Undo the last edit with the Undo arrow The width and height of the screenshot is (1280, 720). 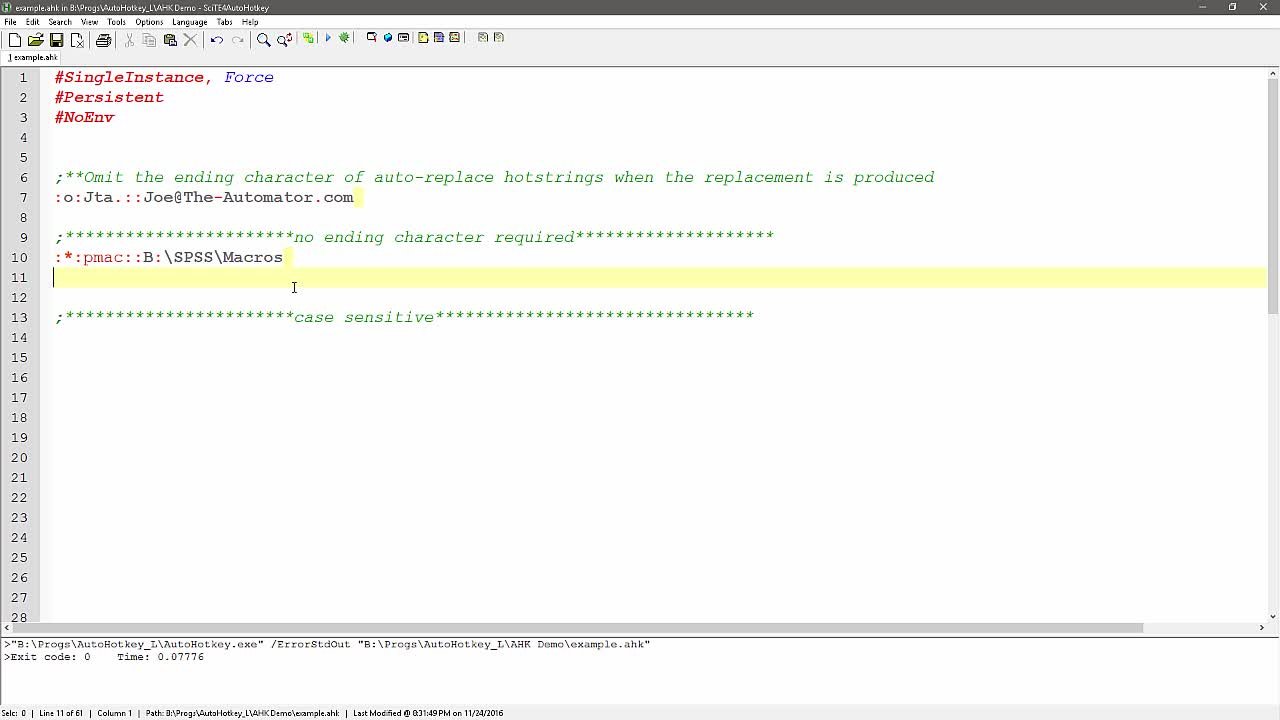(216, 40)
